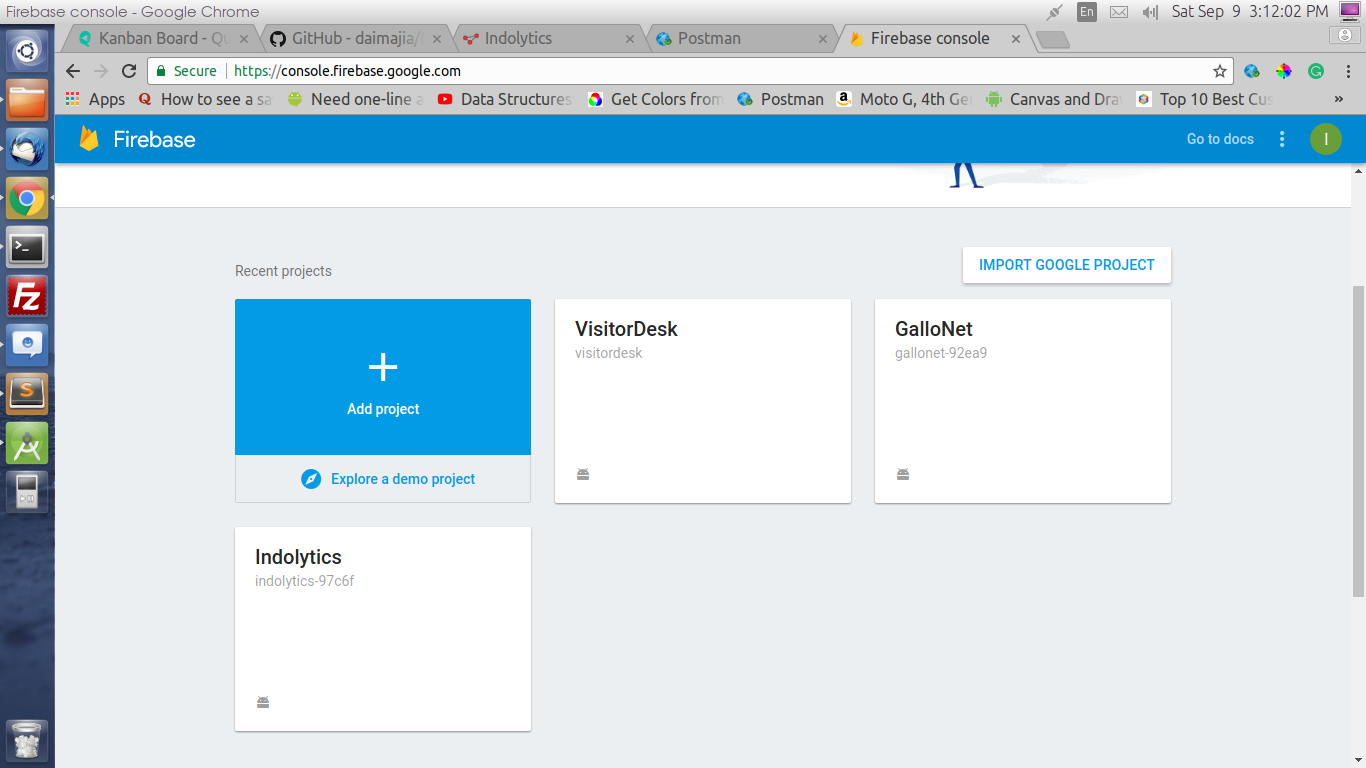Click the globe extension icon next to the star
The image size is (1366, 768).
click(x=1252, y=71)
